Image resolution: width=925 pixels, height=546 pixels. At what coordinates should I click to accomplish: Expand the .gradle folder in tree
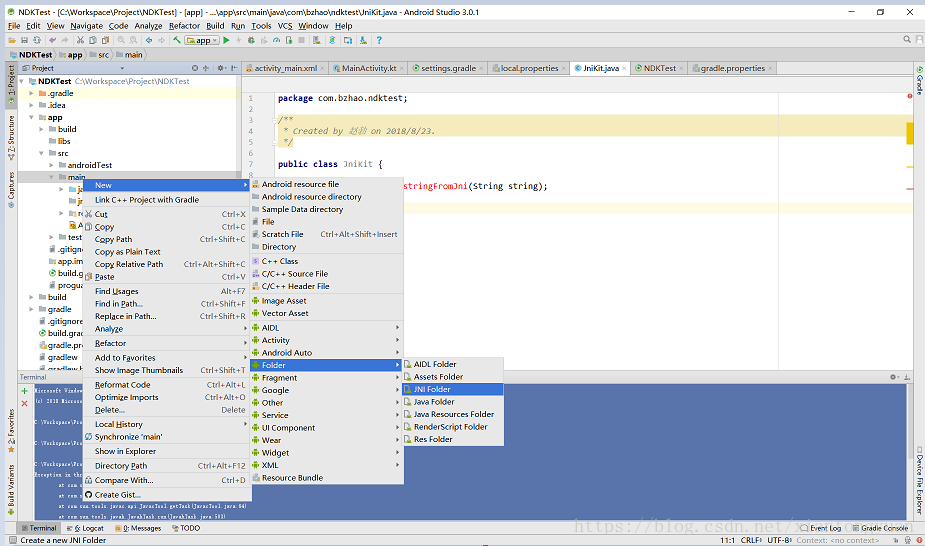point(31,93)
